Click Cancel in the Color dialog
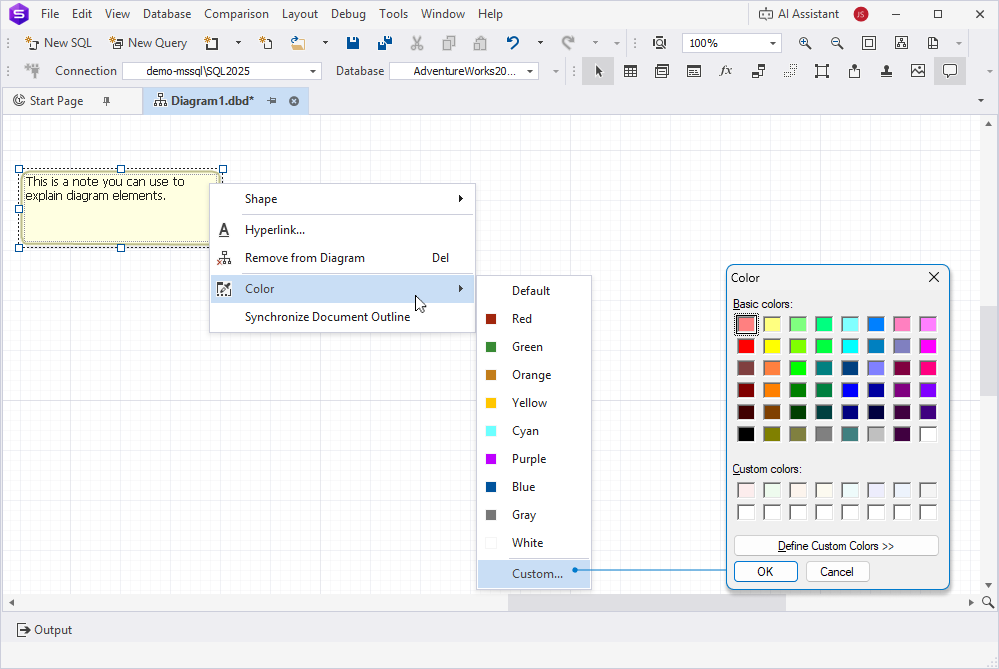Screen dimensions: 999x669 pos(837,572)
